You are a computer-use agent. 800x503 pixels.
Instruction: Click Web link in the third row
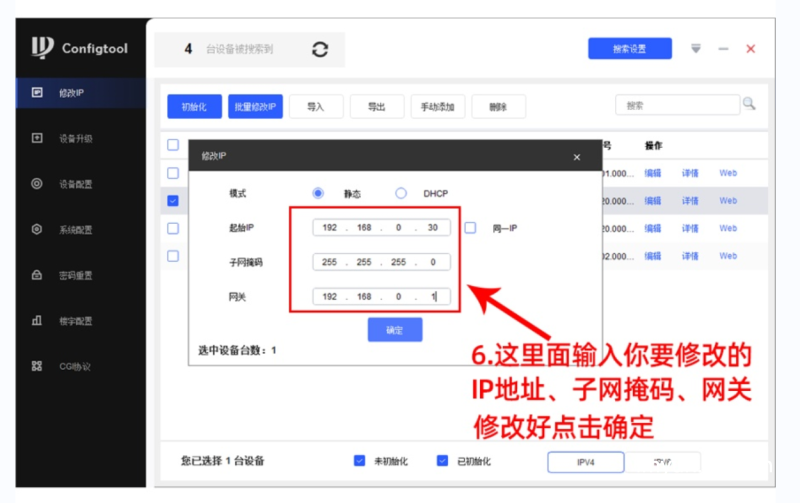point(728,228)
